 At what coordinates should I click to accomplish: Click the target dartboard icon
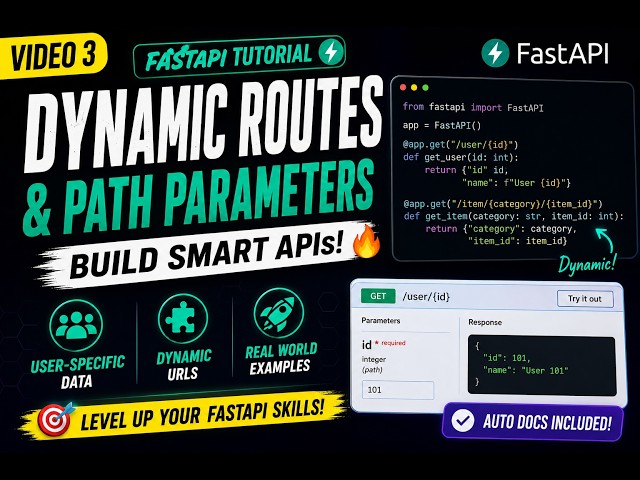tap(55, 419)
